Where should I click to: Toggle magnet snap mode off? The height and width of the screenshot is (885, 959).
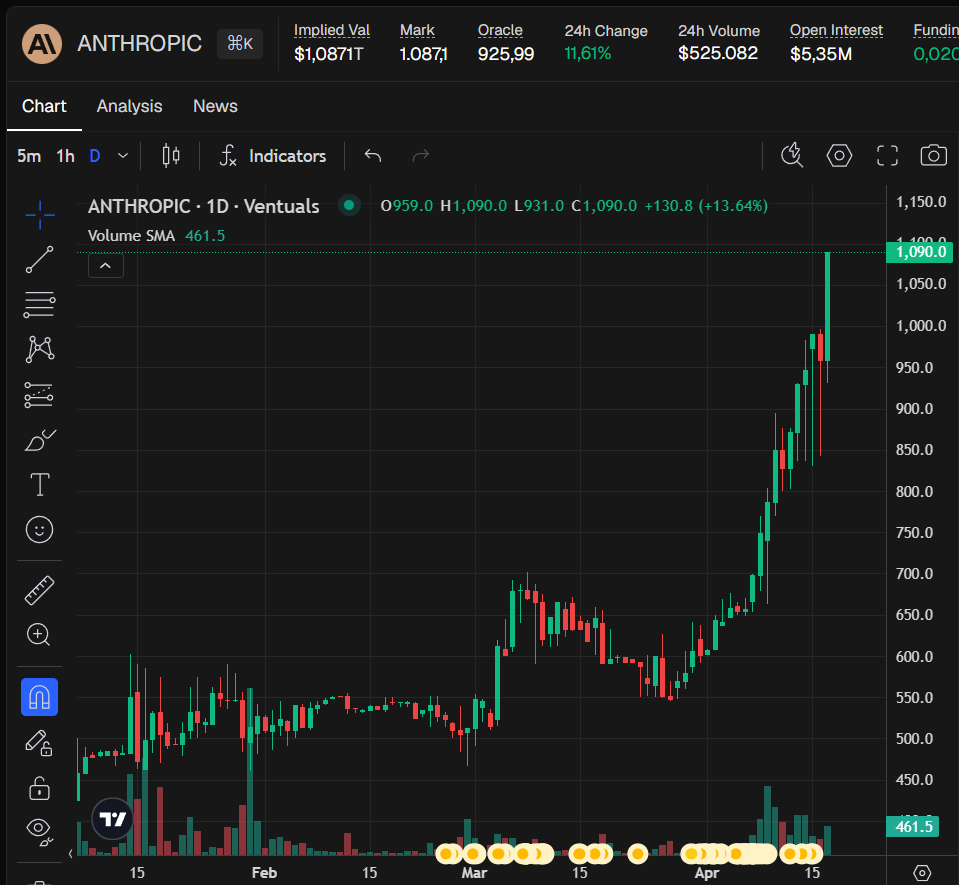pos(39,697)
